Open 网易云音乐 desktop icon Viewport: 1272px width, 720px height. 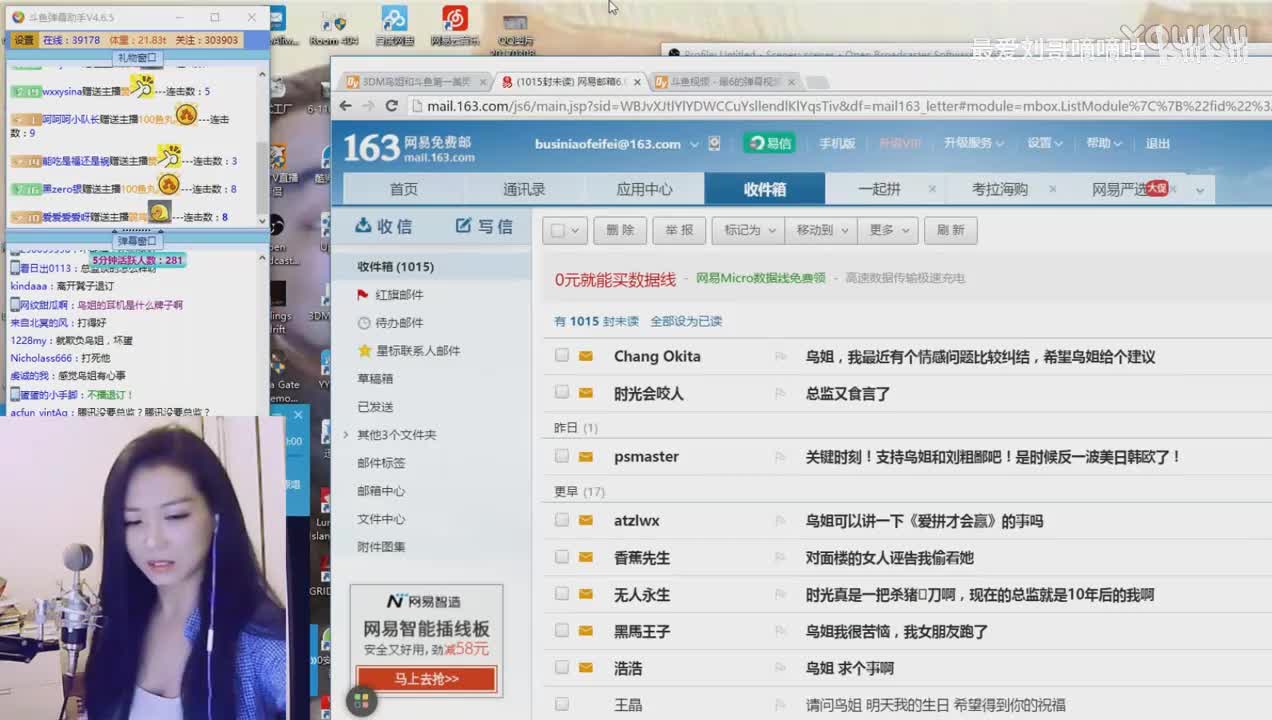pyautogui.click(x=455, y=26)
